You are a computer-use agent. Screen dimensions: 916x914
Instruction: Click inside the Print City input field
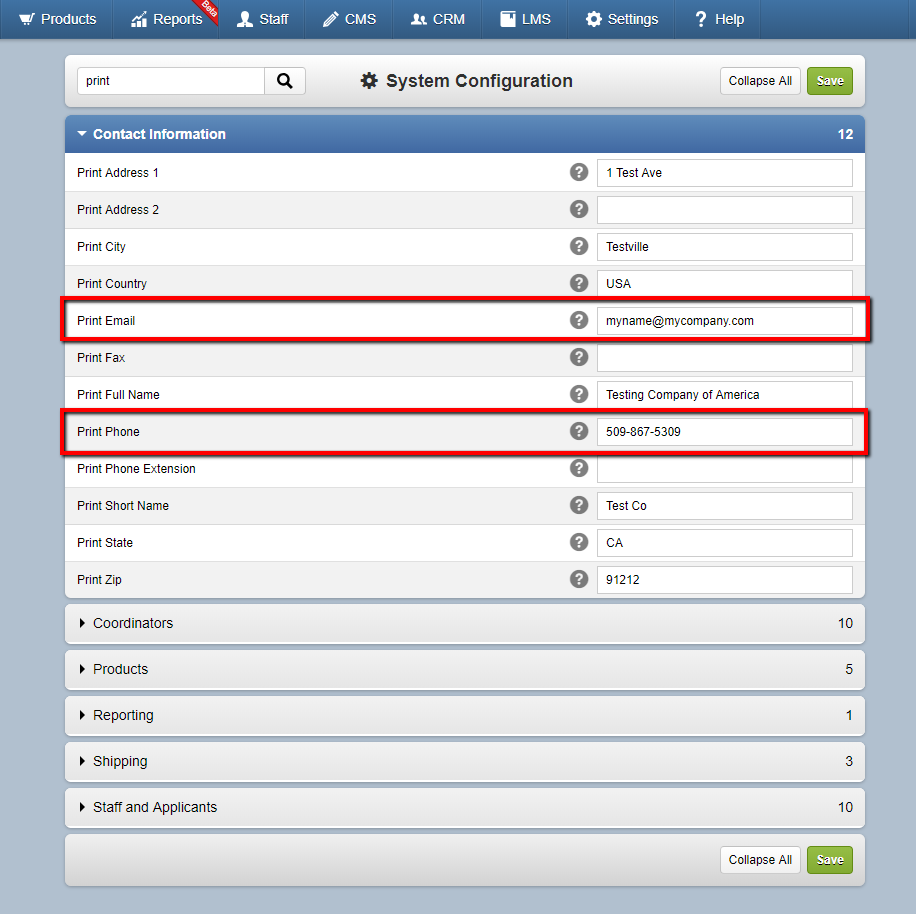724,246
